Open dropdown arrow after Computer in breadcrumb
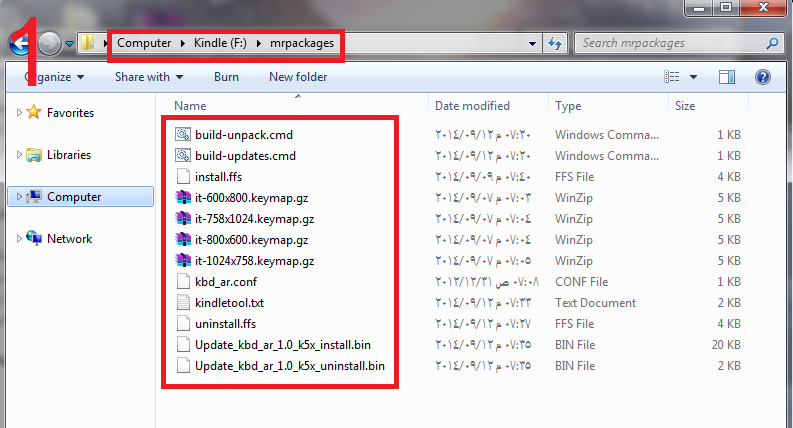The image size is (793, 428). click(x=183, y=44)
